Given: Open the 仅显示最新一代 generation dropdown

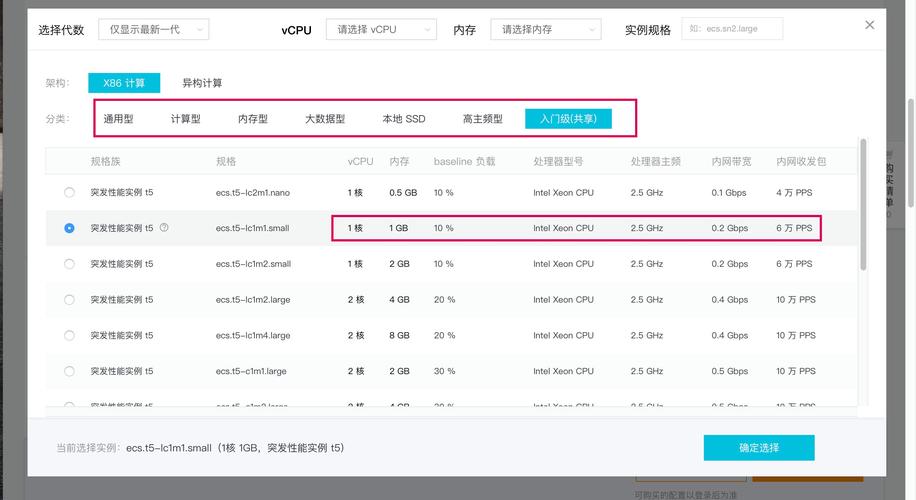Looking at the screenshot, I should [153, 30].
